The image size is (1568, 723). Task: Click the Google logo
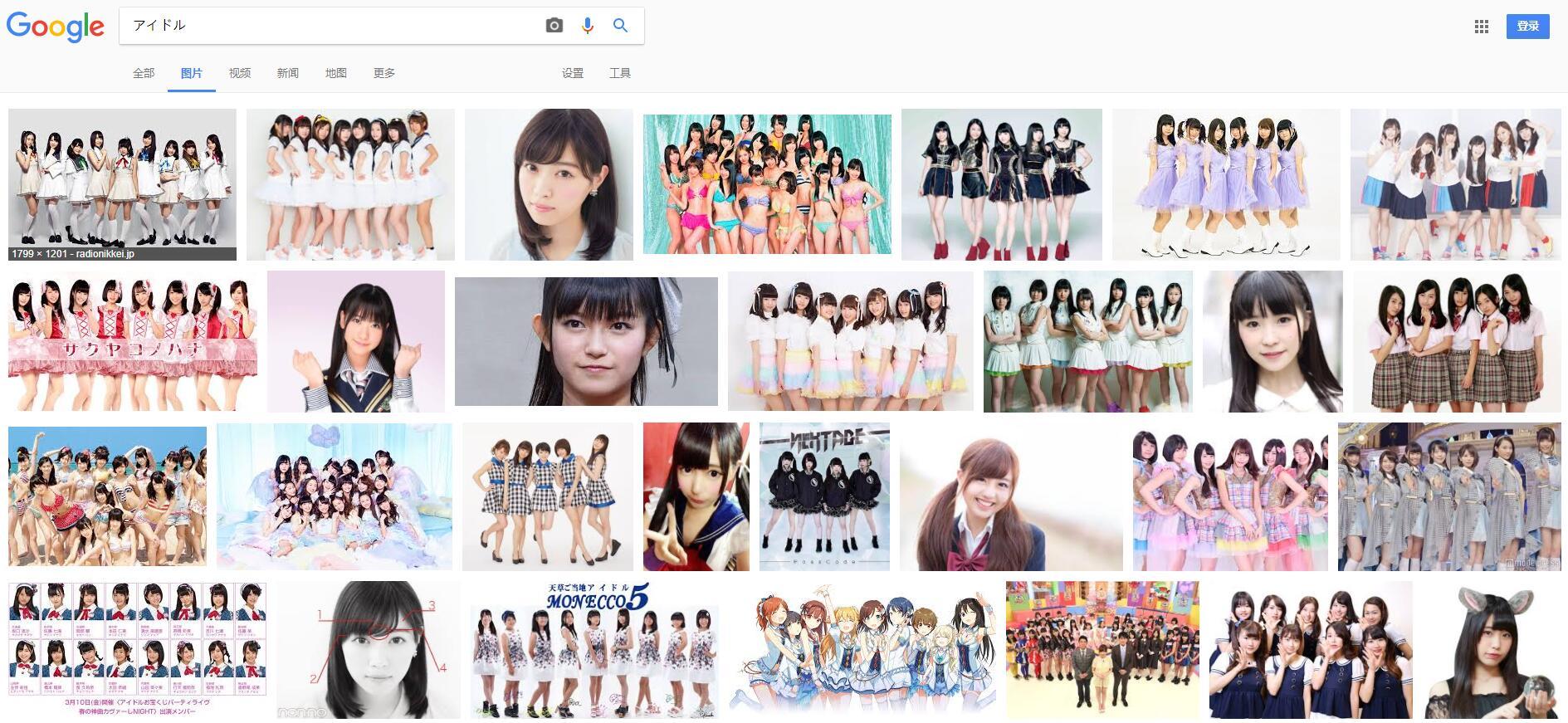coord(56,26)
